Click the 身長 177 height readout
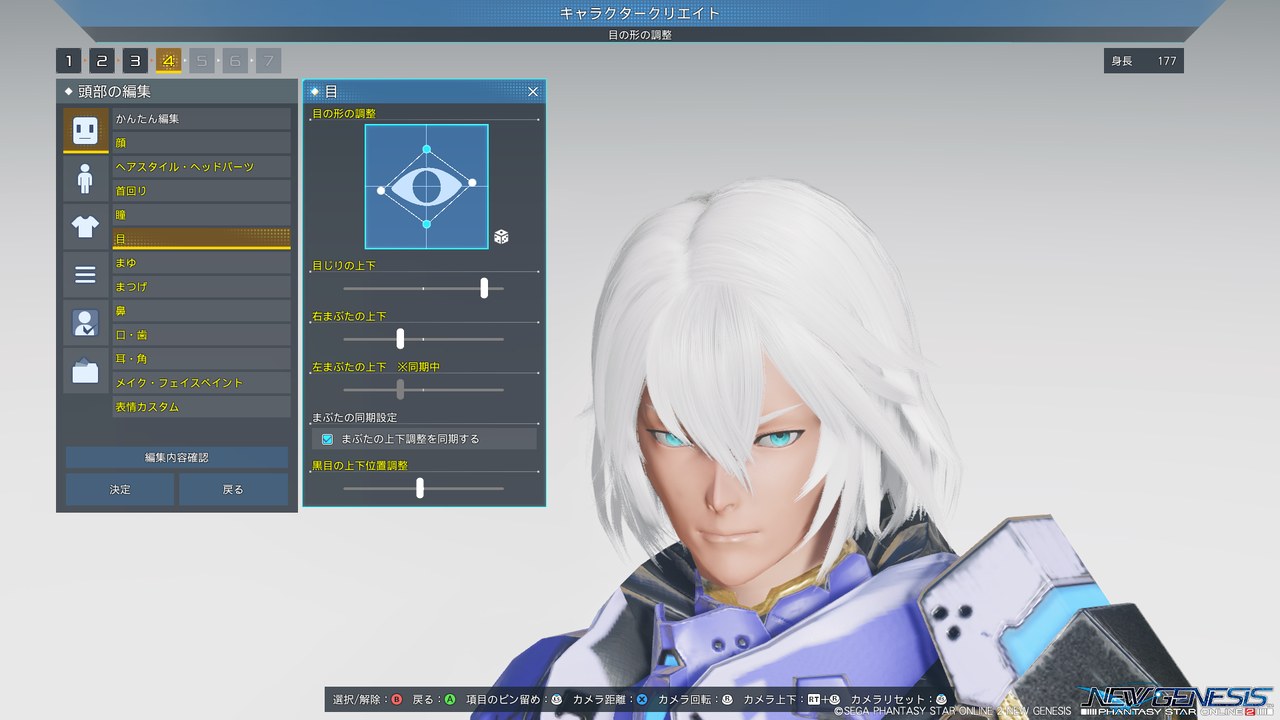The image size is (1280, 720). tap(1144, 61)
